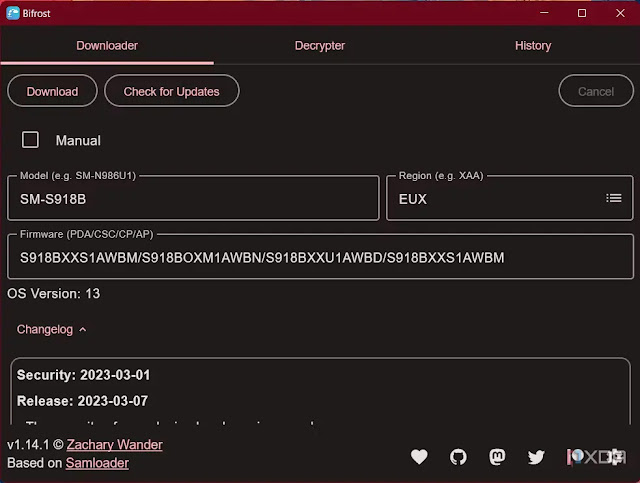Image resolution: width=640 pixels, height=483 pixels.
Task: Click the Cancel button
Action: click(x=596, y=91)
